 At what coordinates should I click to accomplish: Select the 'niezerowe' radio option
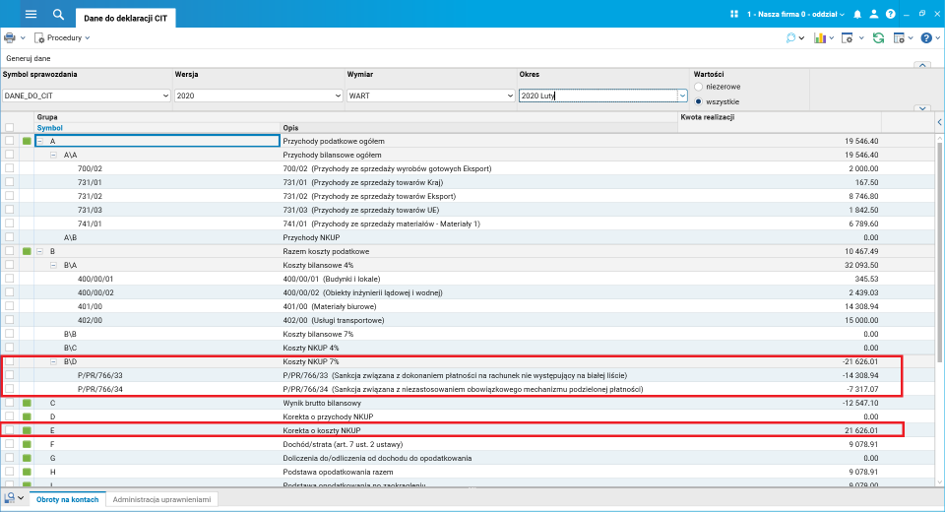(x=699, y=87)
